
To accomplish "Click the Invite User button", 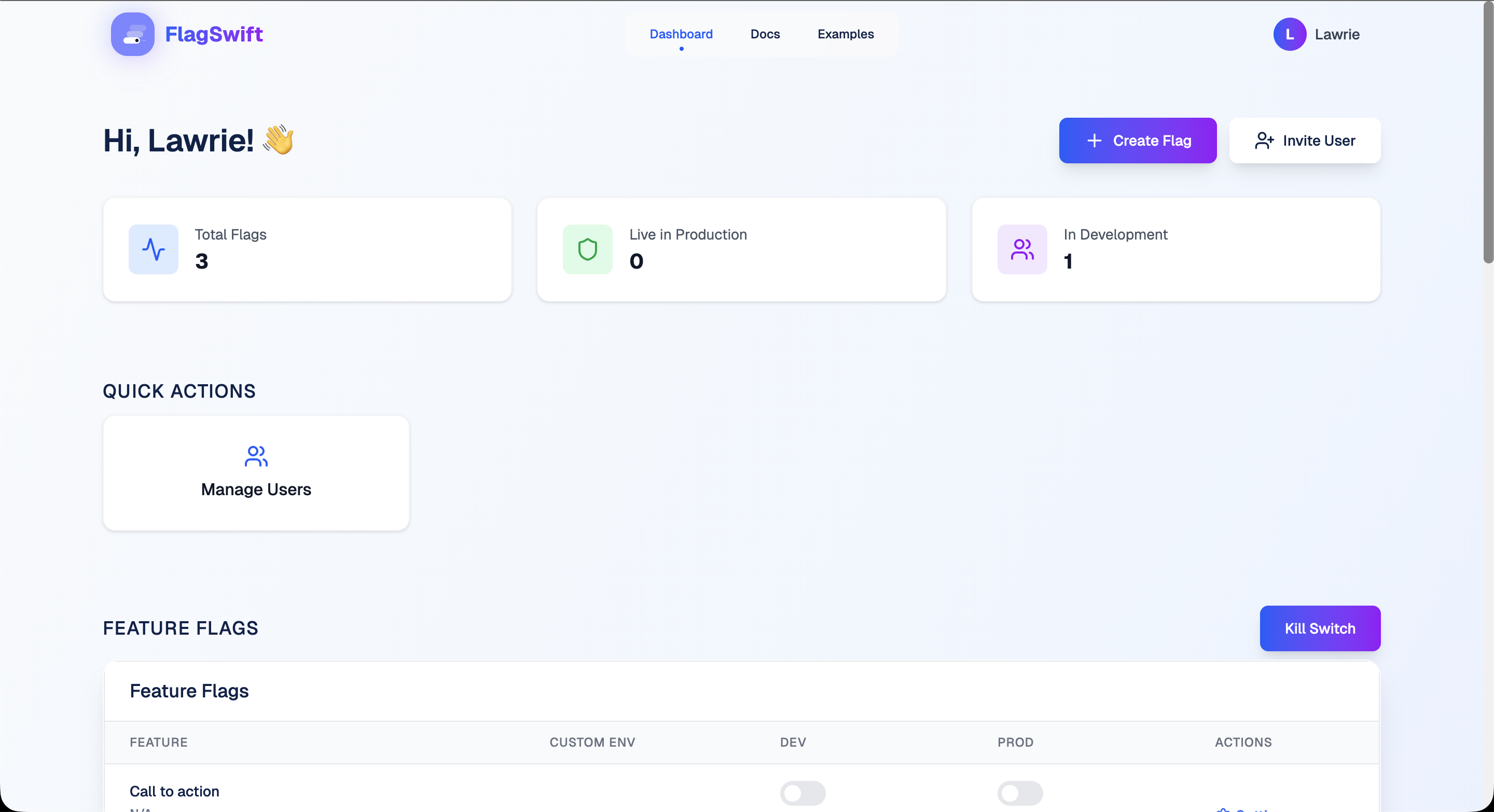I will click(1304, 141).
